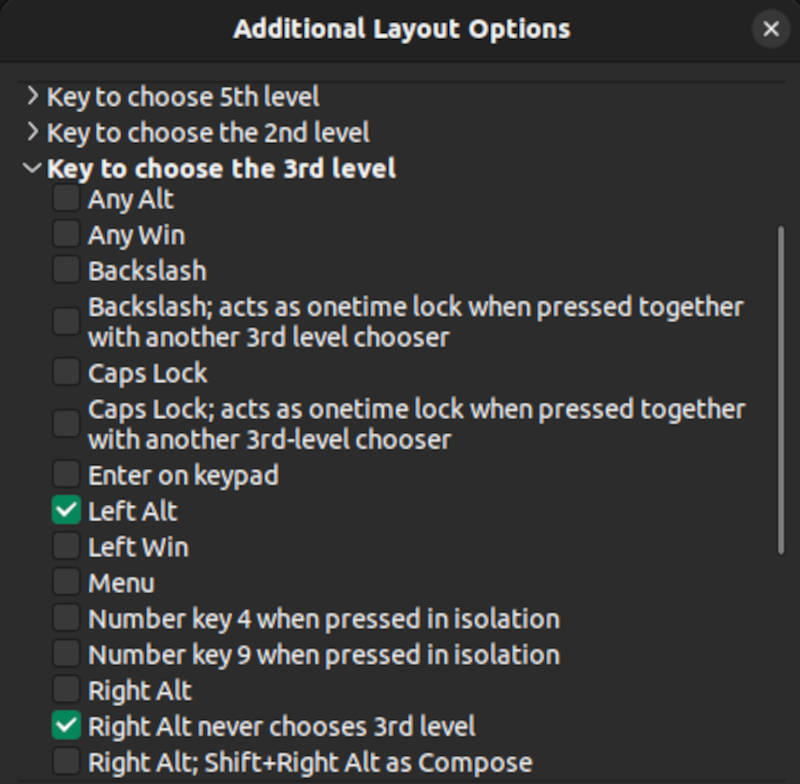Image resolution: width=800 pixels, height=784 pixels.
Task: Tick the plain 'Backslash' checkbox
Action: (x=66, y=270)
